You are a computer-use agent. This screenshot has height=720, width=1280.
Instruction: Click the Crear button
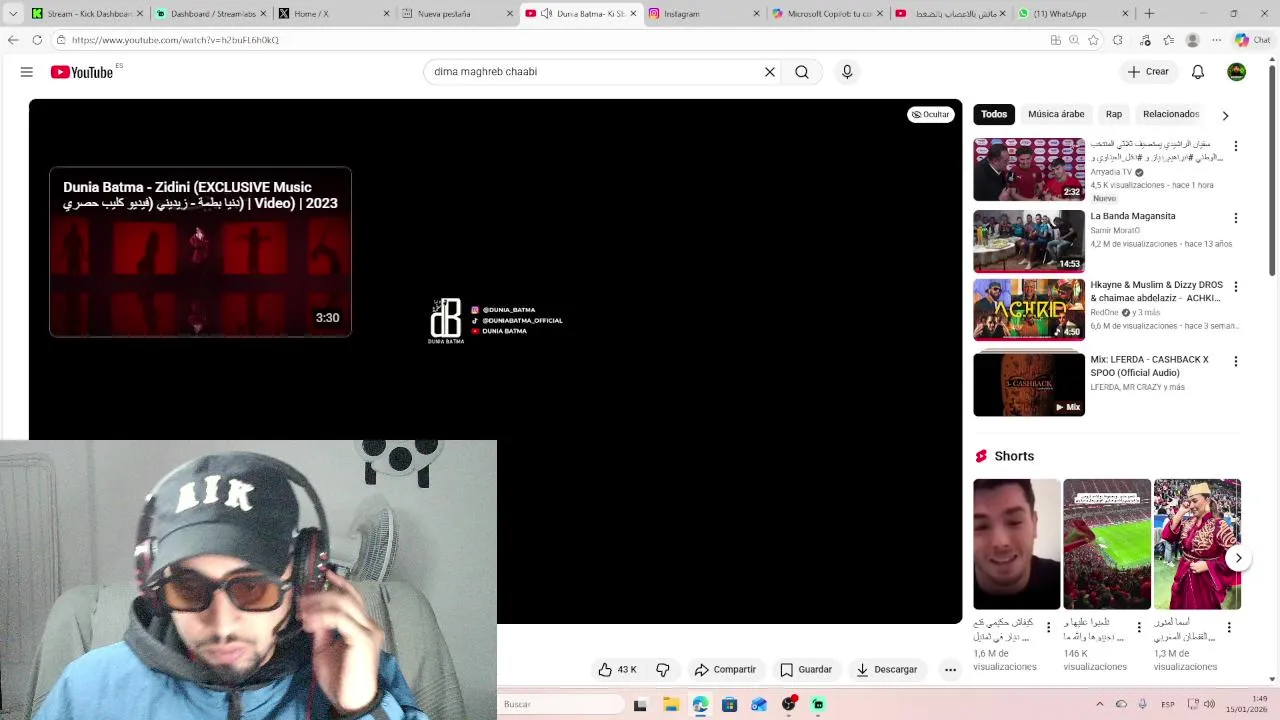coord(1148,72)
